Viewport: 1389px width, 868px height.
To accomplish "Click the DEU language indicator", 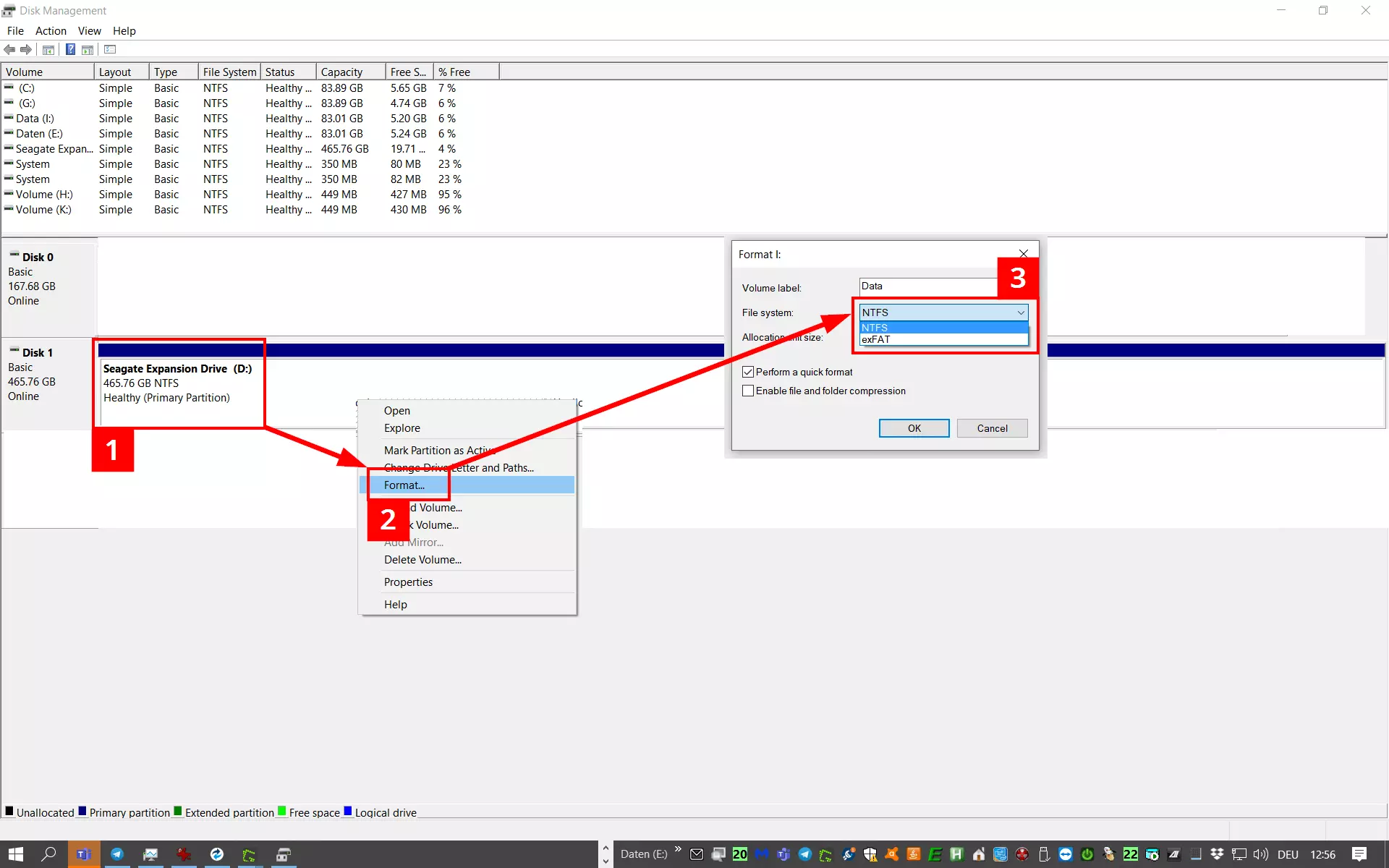I will click(x=1288, y=854).
